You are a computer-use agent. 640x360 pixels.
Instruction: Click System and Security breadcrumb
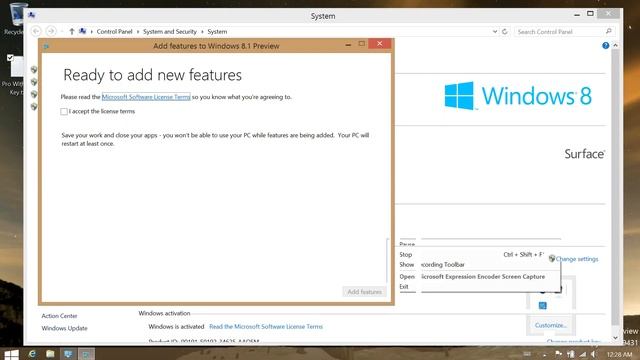coord(170,31)
